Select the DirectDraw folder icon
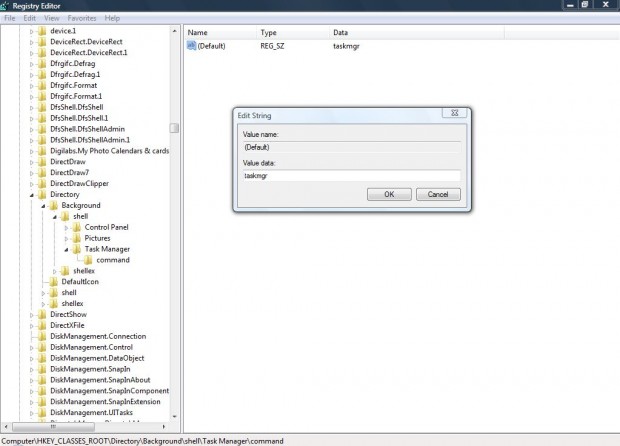 42,162
